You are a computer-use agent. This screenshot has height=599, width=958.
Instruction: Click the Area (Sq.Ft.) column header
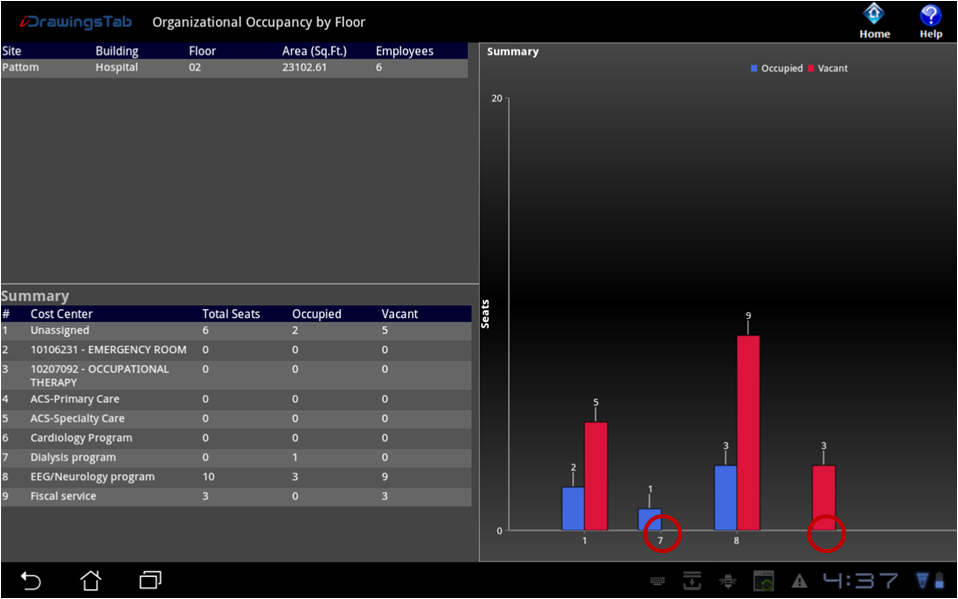pos(314,51)
